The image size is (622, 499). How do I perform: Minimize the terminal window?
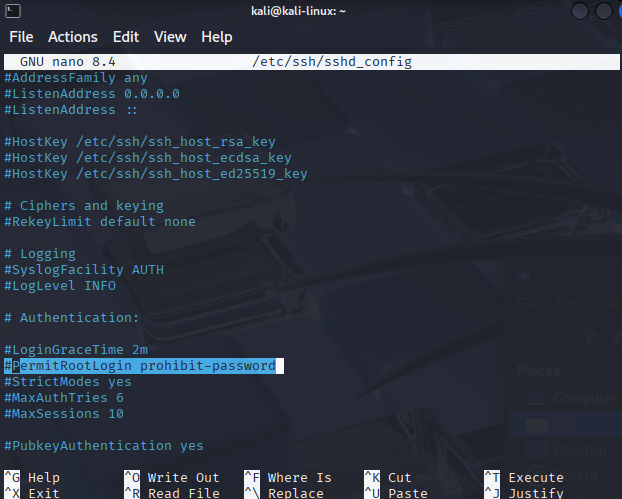click(x=579, y=11)
